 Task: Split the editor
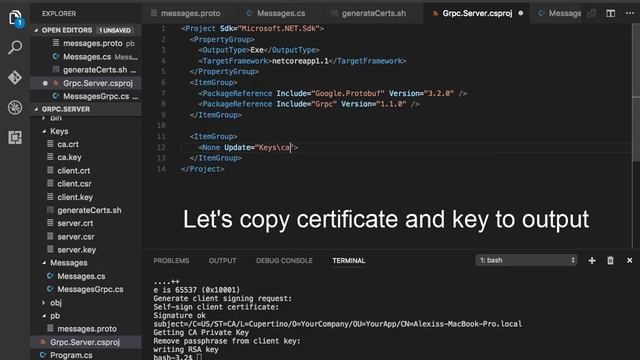pos(610,13)
